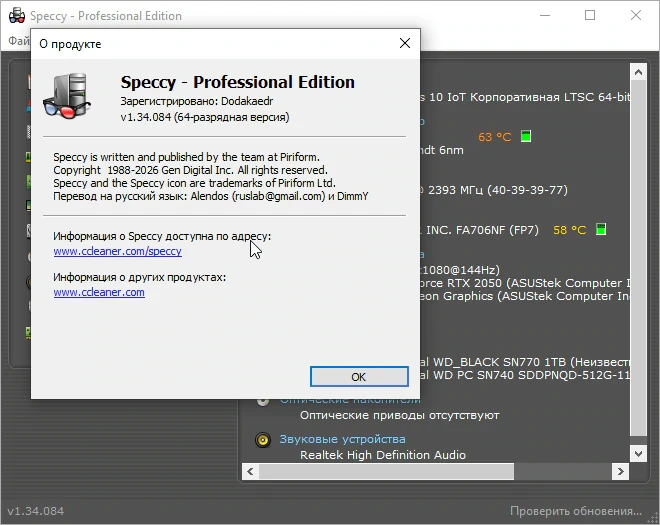Viewport: 660px width, 525px height.
Task: Click the Speccy computer logo in the About dialog
Action: (x=67, y=96)
